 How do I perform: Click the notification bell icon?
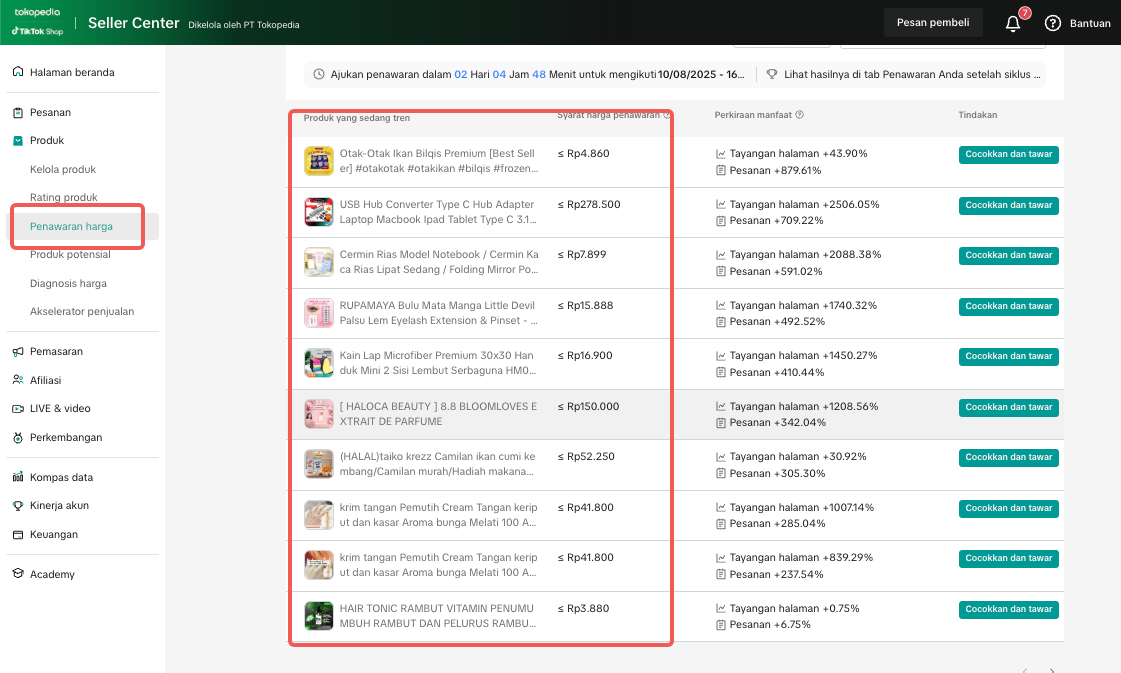1012,24
